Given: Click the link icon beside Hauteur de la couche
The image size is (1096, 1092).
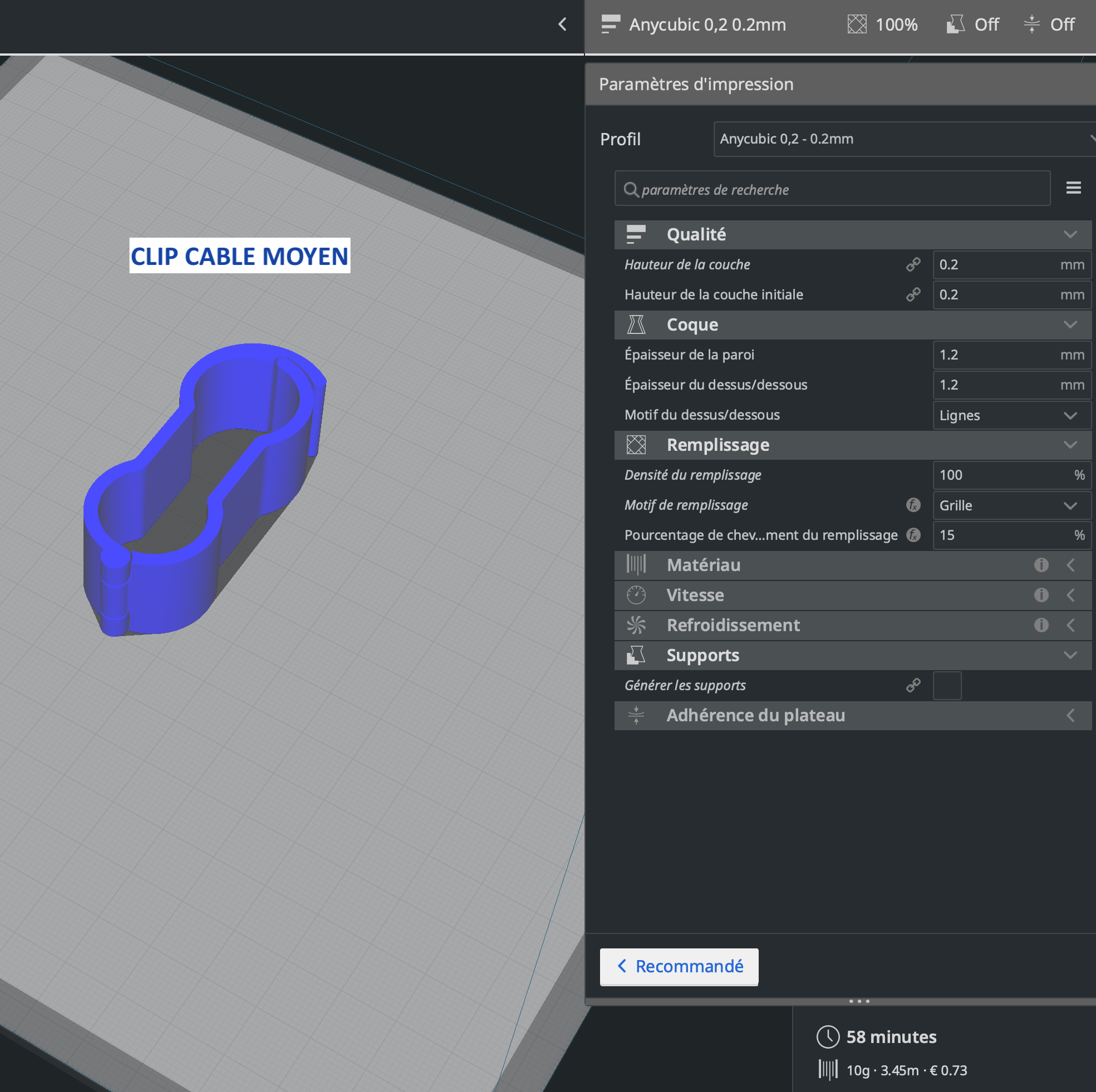Looking at the screenshot, I should click(913, 264).
